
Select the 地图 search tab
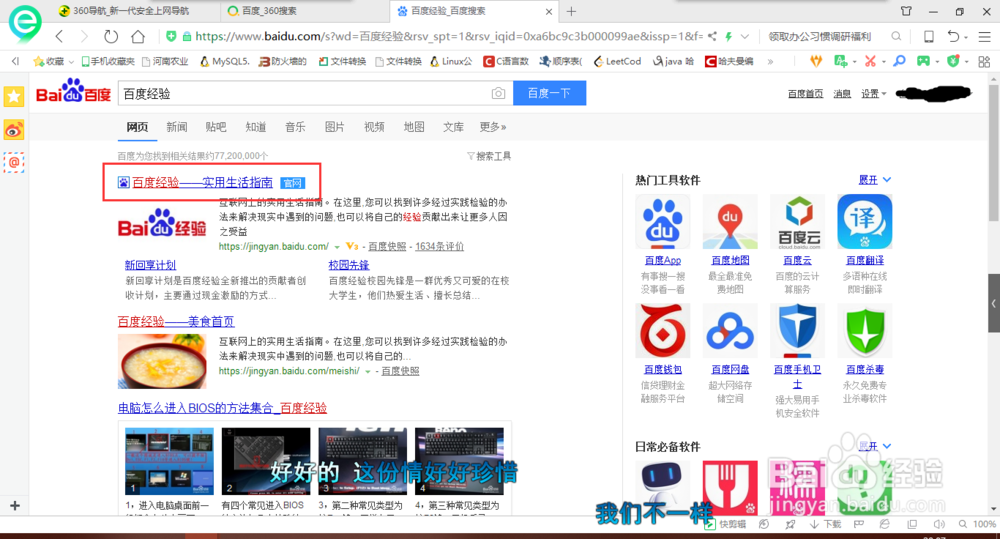point(414,127)
